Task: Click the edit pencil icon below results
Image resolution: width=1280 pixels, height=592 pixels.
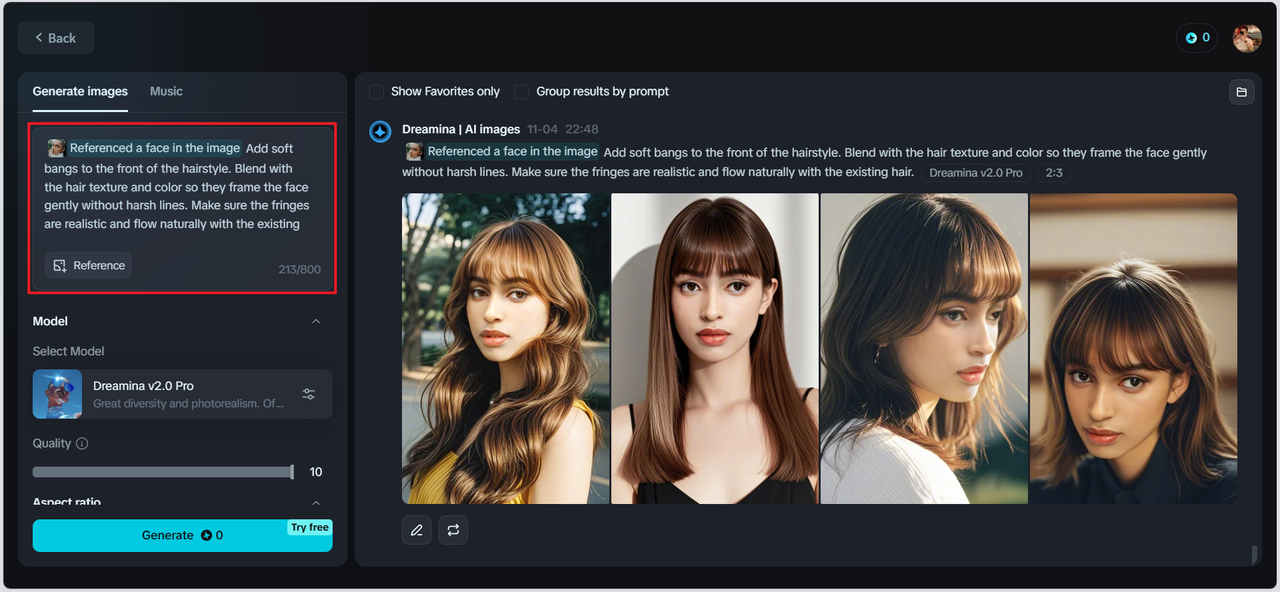Action: [417, 530]
